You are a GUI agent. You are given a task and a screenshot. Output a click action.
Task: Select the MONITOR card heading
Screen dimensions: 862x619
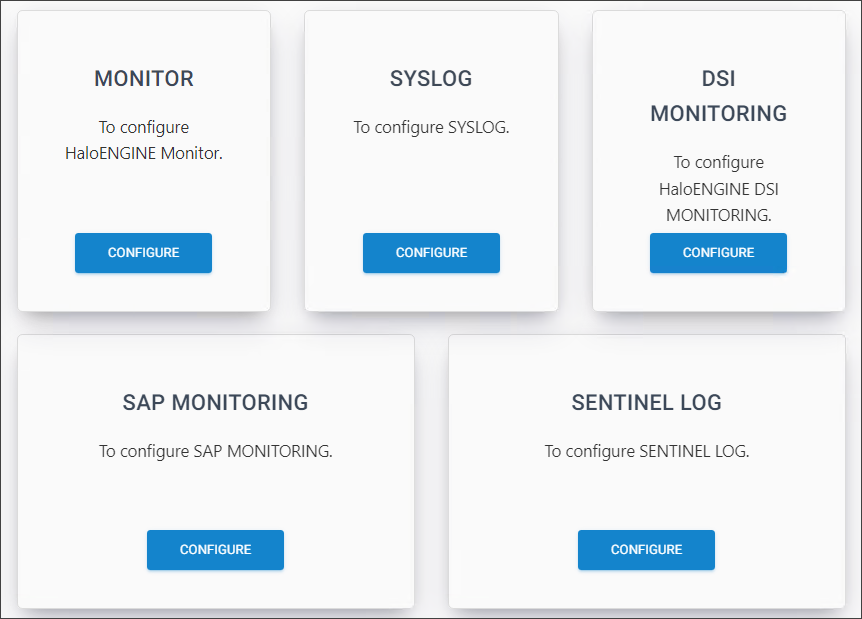[x=143, y=78]
